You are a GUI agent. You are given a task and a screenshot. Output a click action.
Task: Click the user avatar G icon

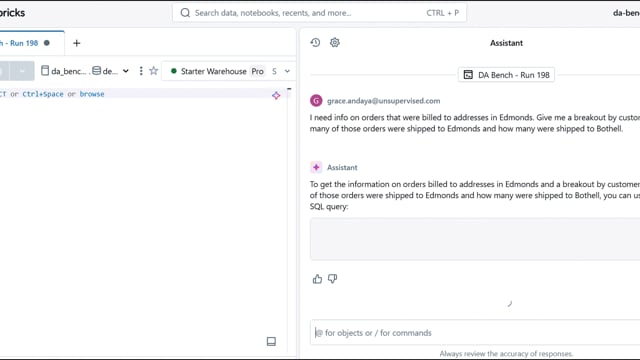(316, 100)
